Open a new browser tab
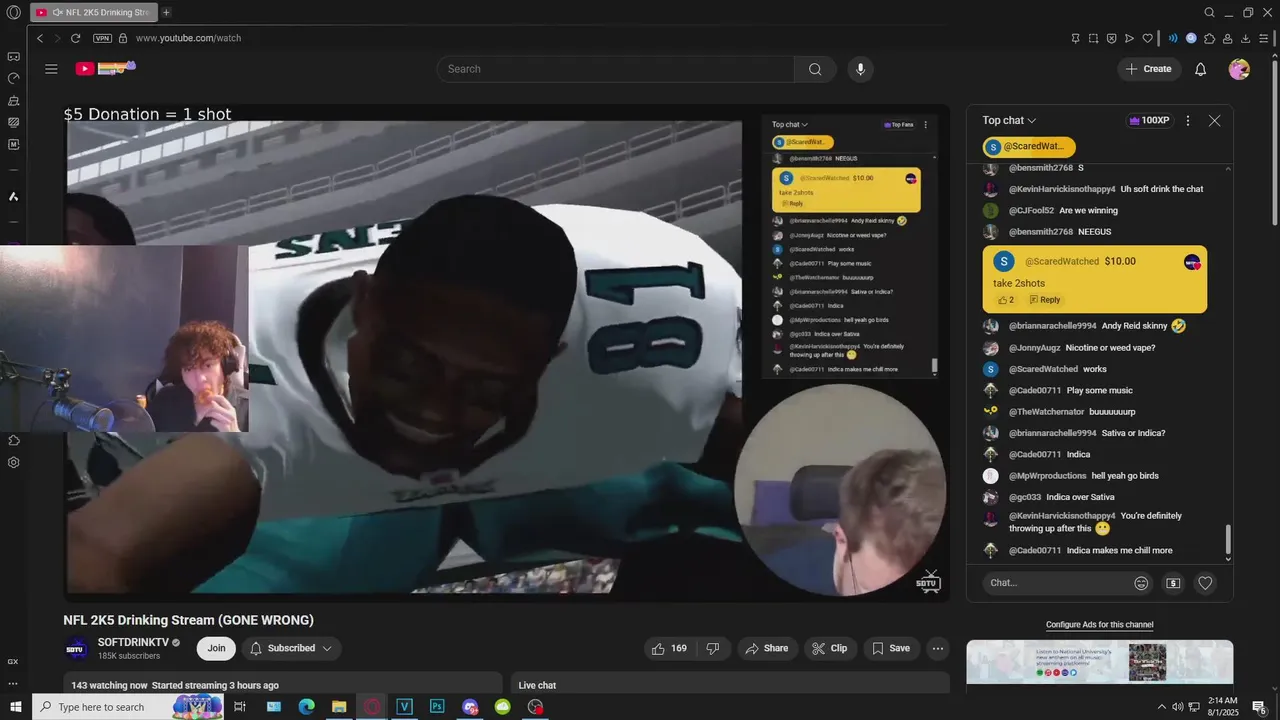The image size is (1280, 720). 166,12
